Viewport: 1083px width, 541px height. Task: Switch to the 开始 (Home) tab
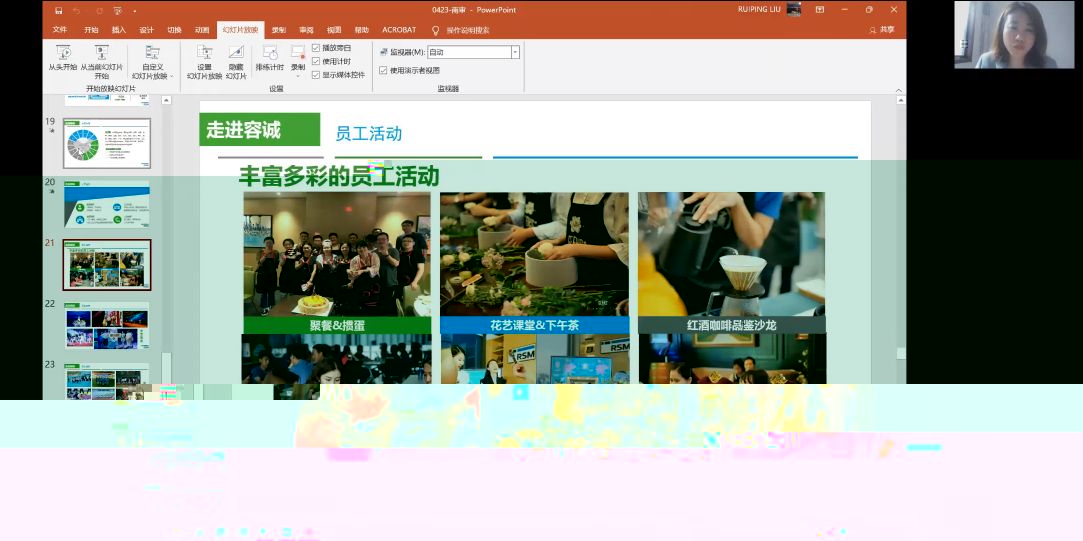tap(91, 30)
